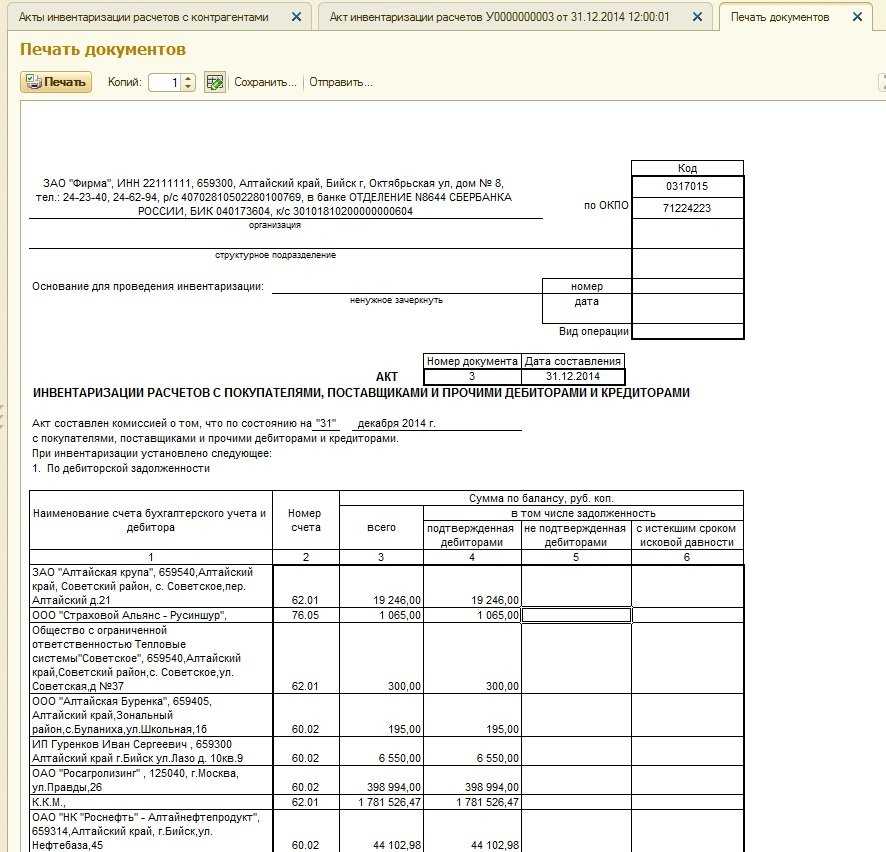Viewport: 886px width, 852px height.
Task: Select the 1 781 526,47 confirmed debt cell
Action: [472, 802]
